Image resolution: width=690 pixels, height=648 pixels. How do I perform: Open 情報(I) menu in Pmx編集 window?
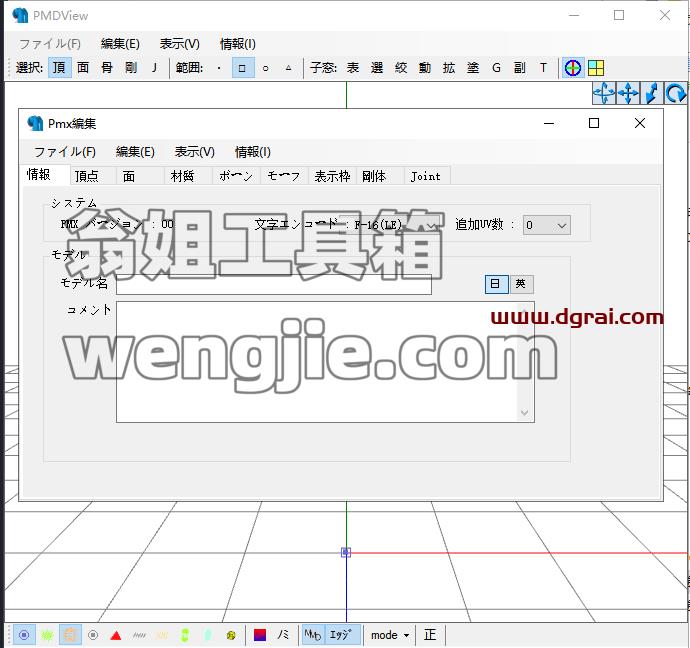253,152
